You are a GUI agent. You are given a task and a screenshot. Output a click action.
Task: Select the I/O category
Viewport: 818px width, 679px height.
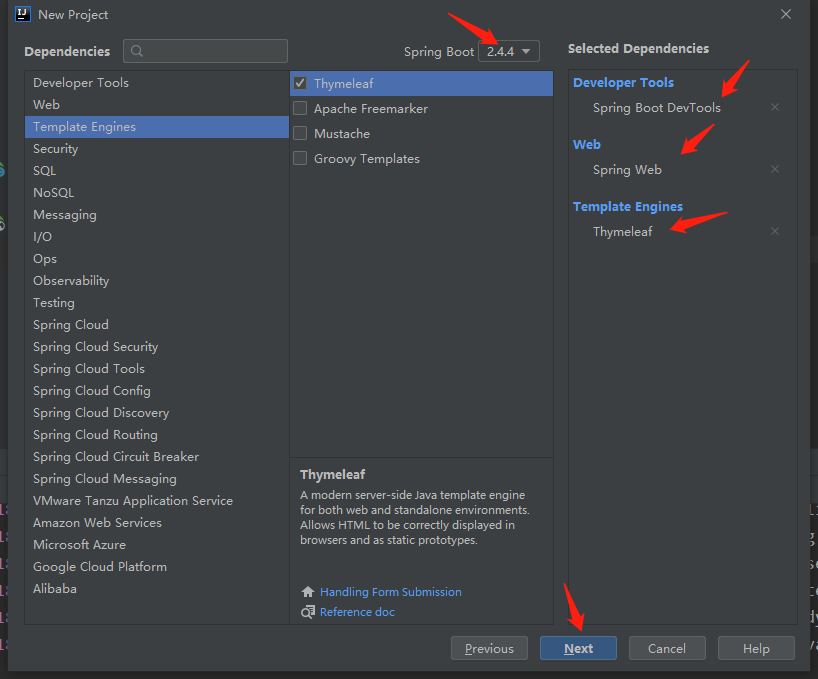pos(157,237)
